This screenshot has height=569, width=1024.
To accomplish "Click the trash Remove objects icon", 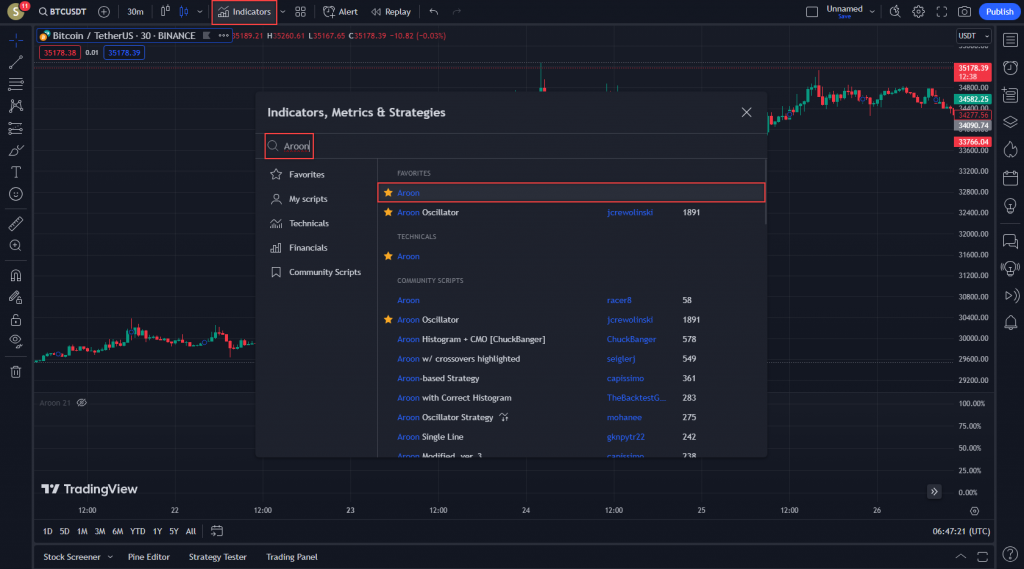I will coord(16,372).
